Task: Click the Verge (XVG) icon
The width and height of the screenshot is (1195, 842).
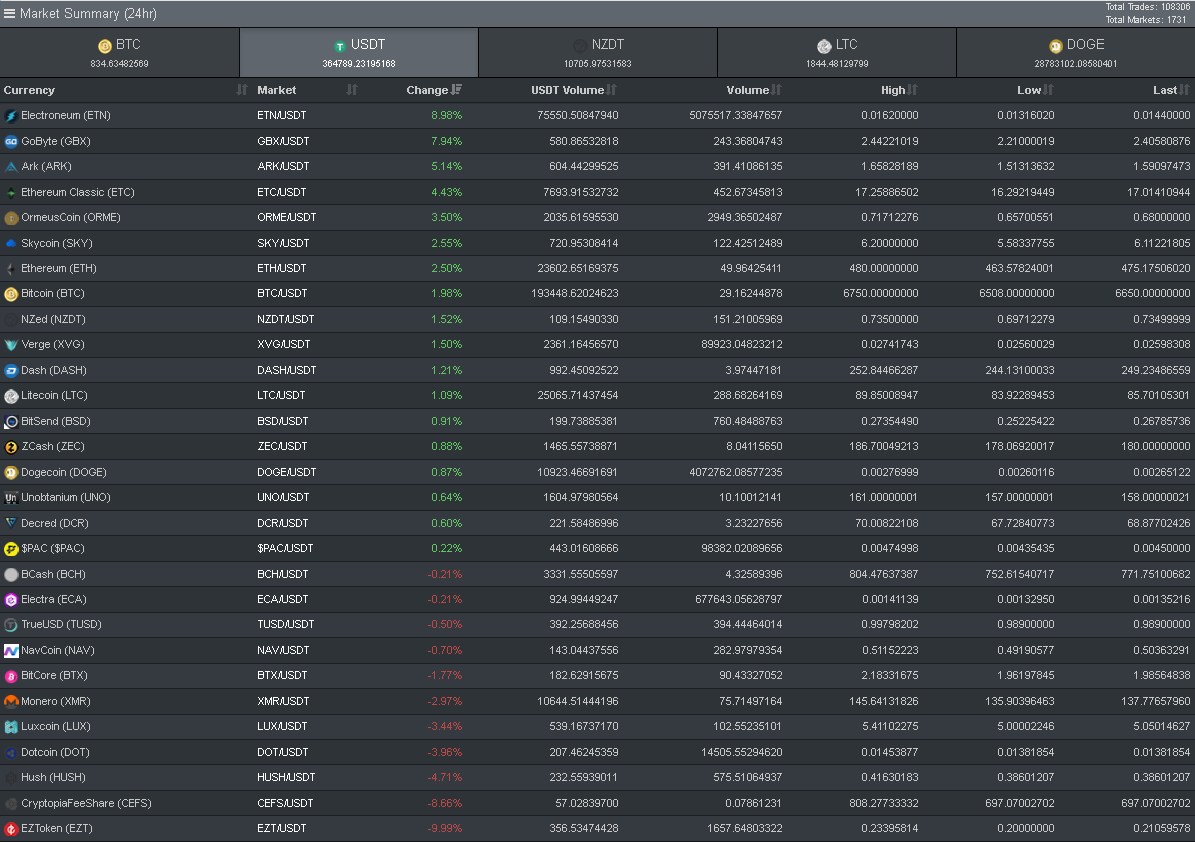Action: tap(11, 345)
